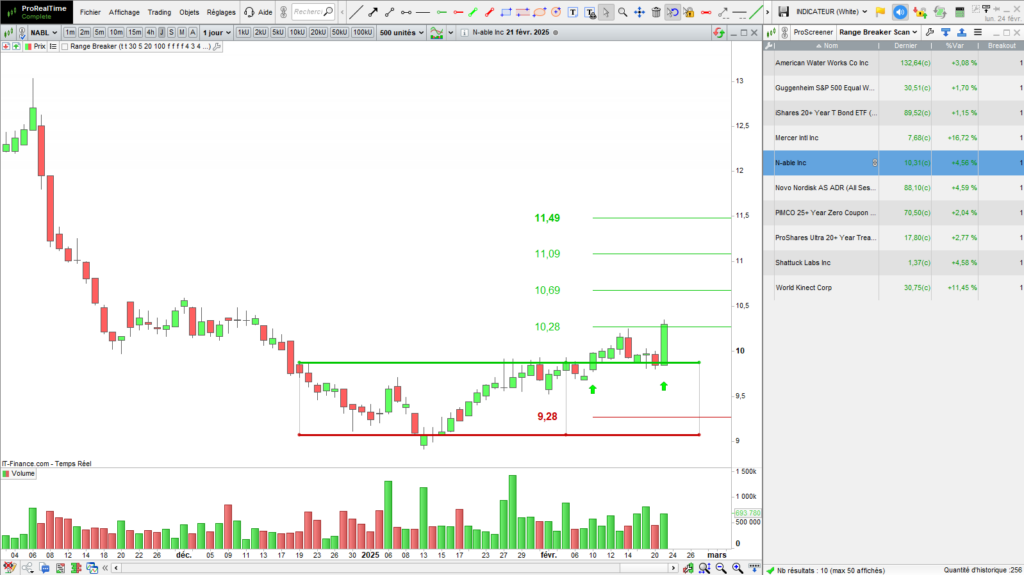Select the cursor pointer tool
The image size is (1024, 575).
pyautogui.click(x=606, y=12)
